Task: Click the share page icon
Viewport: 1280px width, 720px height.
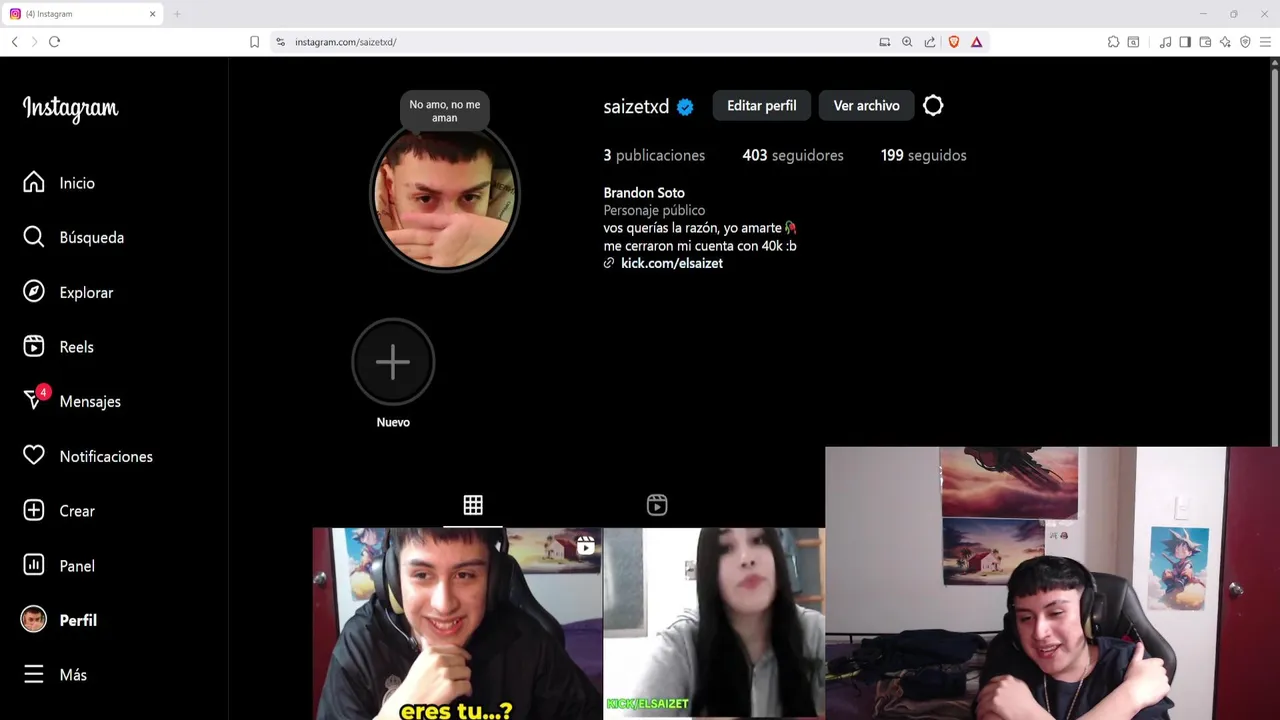Action: 930,42
